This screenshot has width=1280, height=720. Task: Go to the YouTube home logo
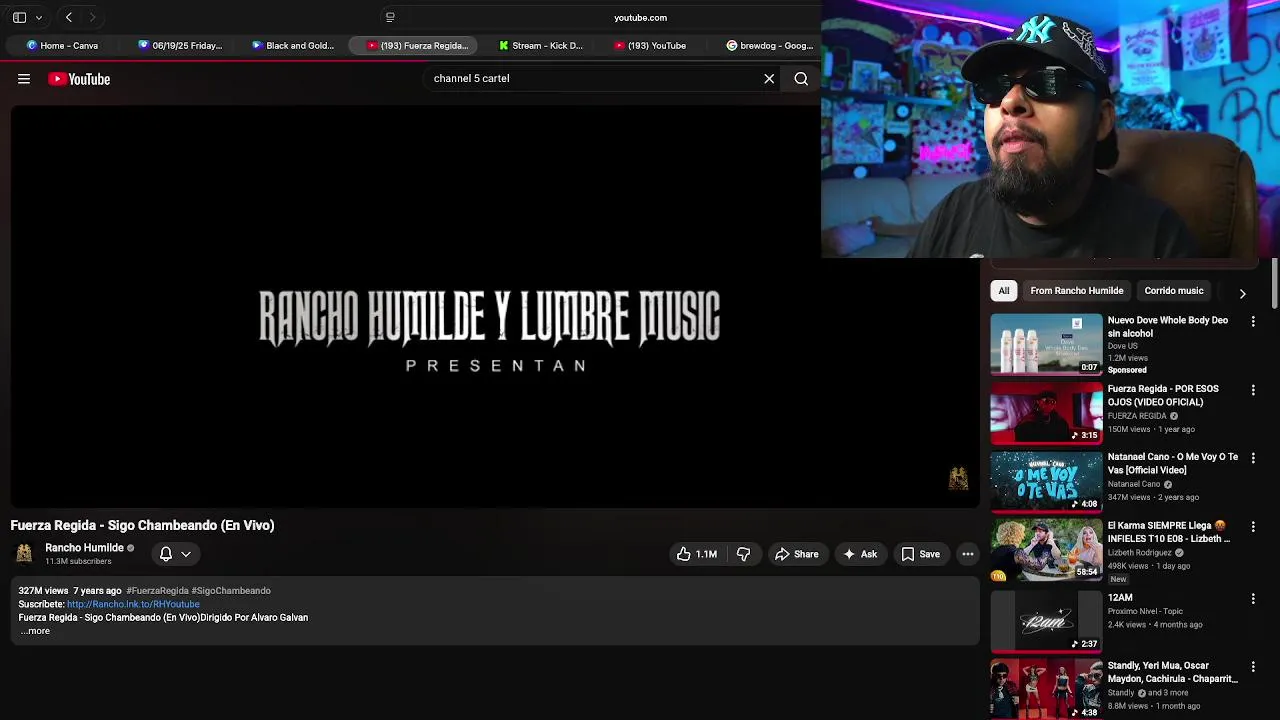(x=79, y=79)
